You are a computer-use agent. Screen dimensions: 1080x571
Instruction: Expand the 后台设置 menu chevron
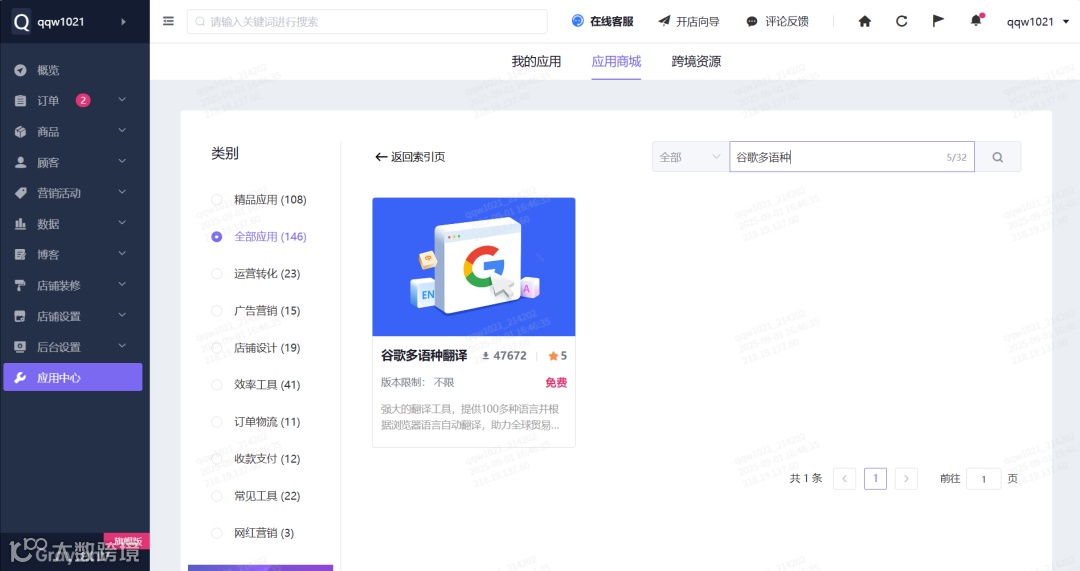[122, 346]
